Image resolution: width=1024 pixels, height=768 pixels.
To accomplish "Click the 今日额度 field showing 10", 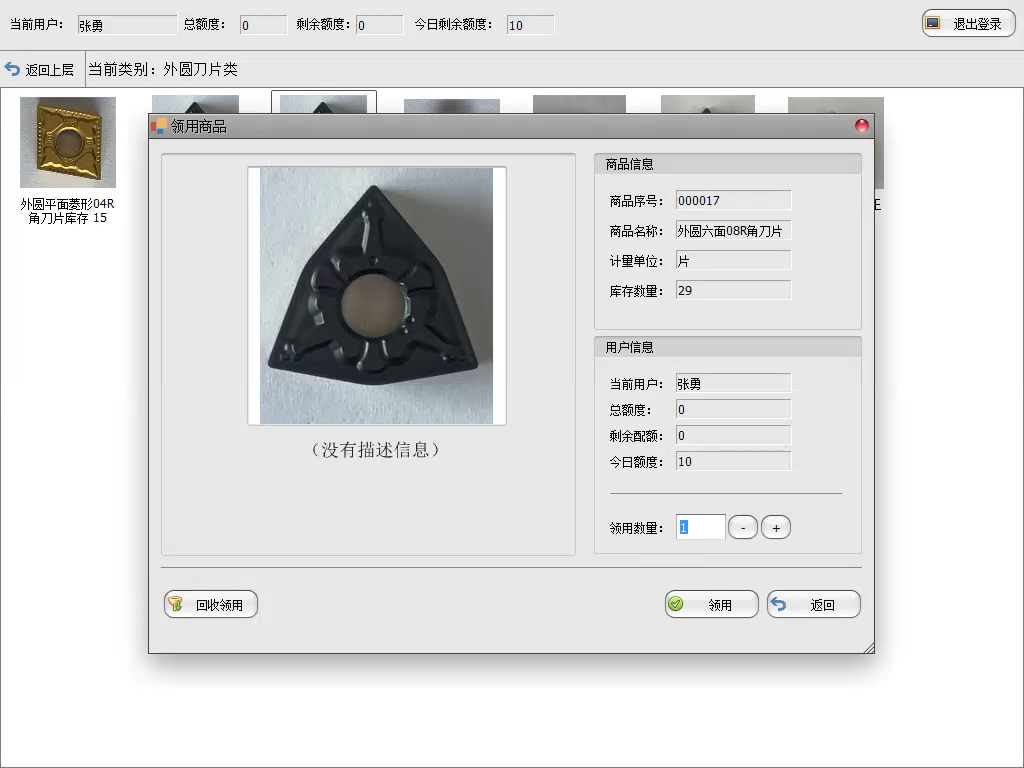I will click(x=733, y=462).
